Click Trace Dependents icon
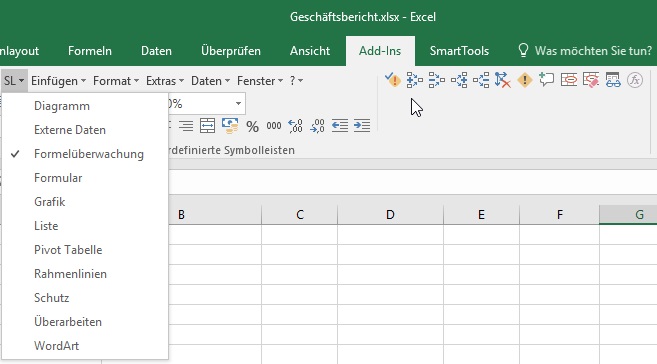This screenshot has height=364, width=657. tap(459, 80)
